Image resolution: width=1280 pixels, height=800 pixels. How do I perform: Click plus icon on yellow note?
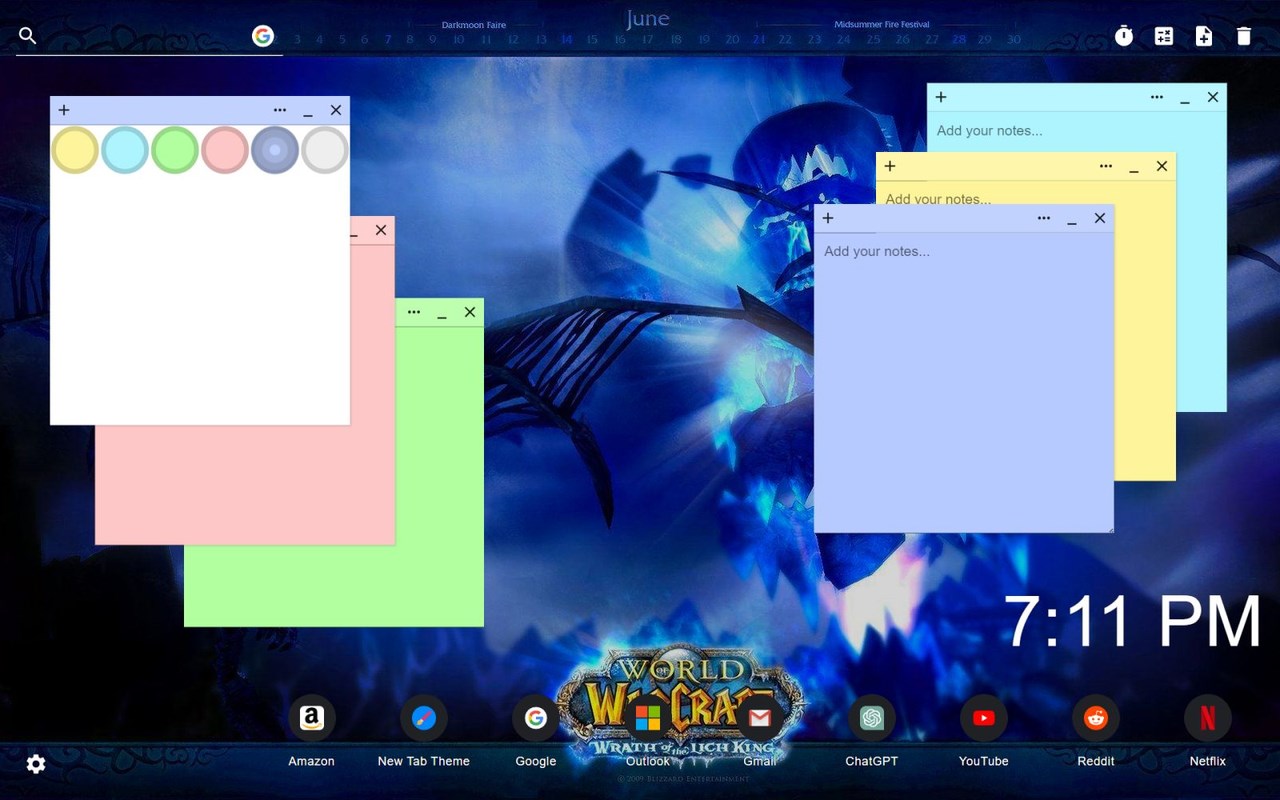click(890, 166)
